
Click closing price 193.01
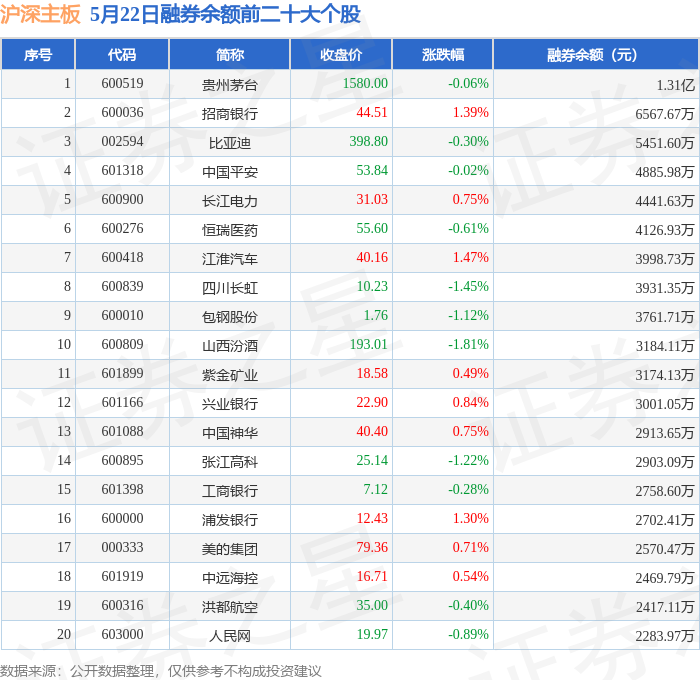point(369,345)
